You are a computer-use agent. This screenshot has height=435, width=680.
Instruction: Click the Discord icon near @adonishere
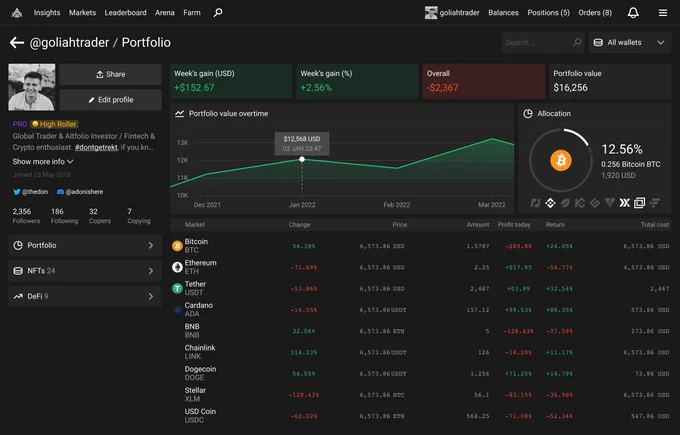(60, 192)
